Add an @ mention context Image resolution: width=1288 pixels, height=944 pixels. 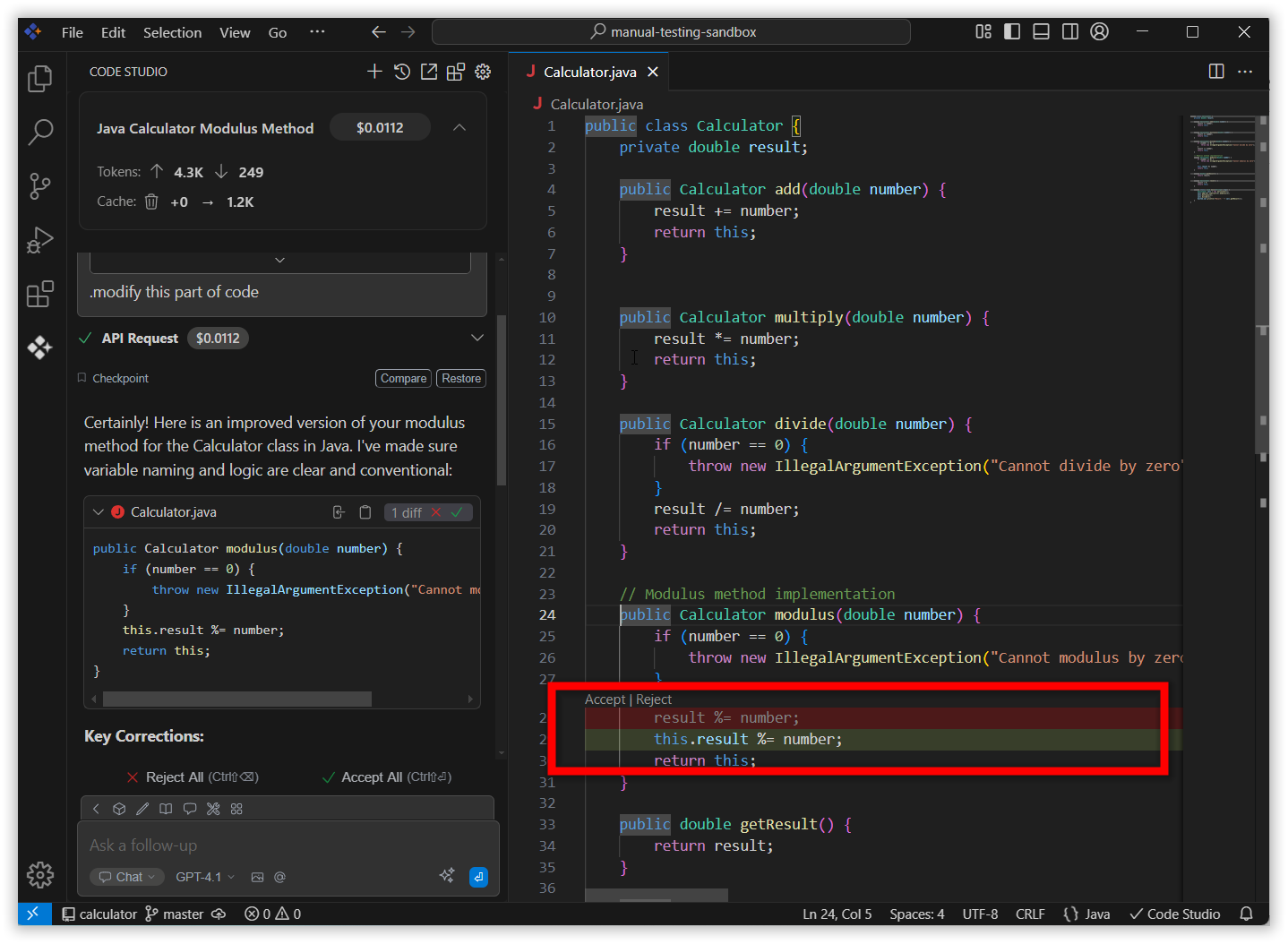tap(279, 877)
